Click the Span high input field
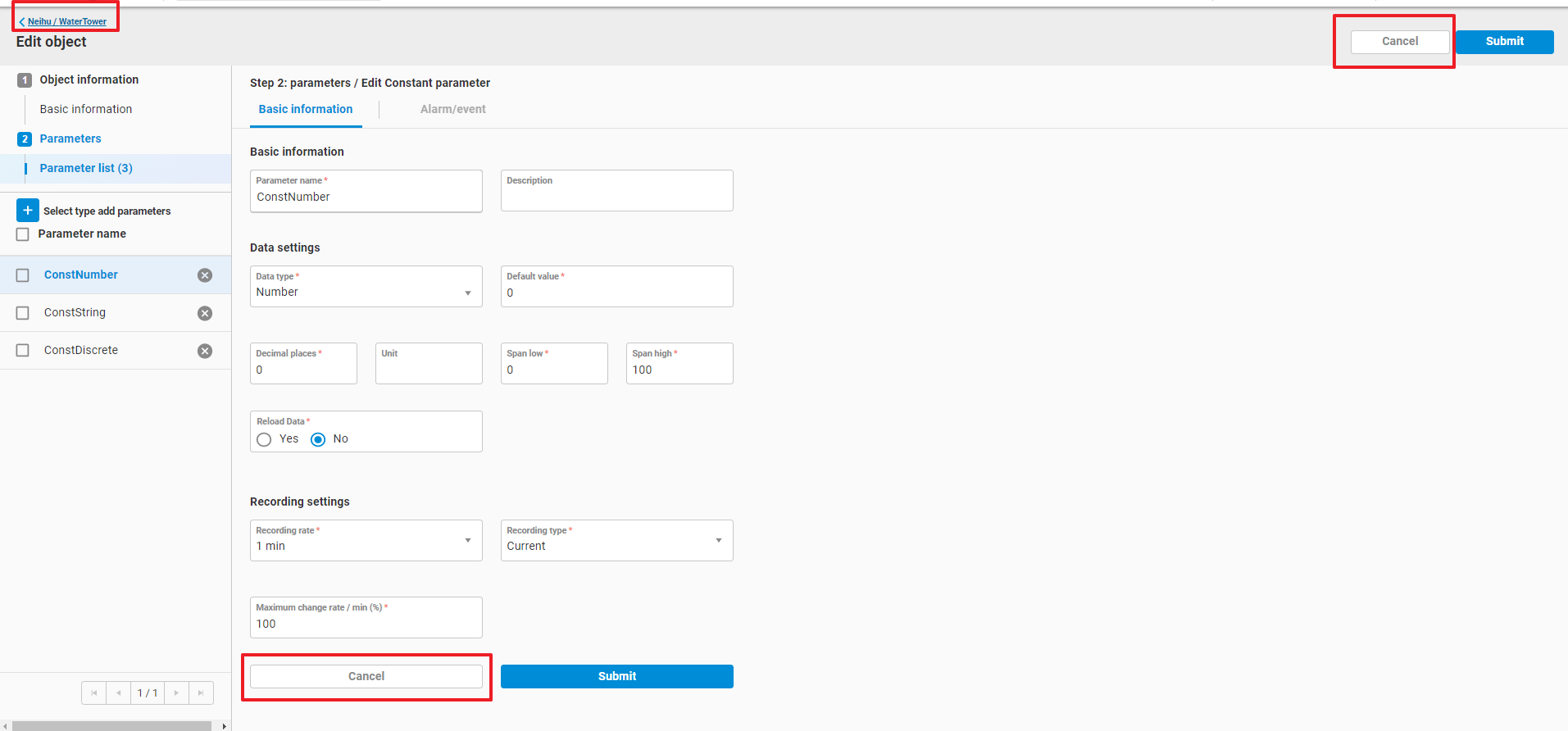This screenshot has width=1568, height=731. click(x=679, y=370)
